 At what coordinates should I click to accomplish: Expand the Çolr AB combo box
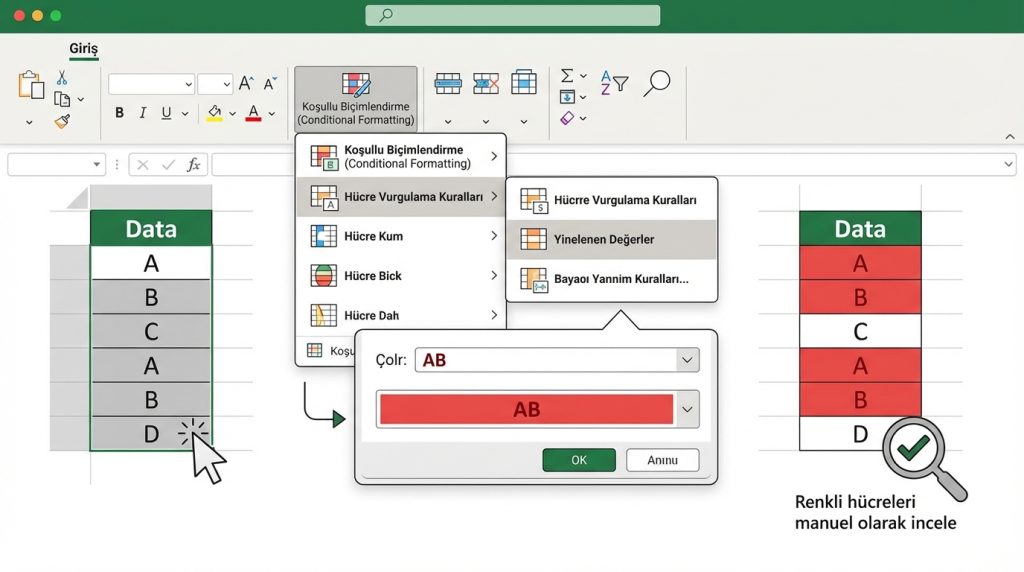(686, 360)
